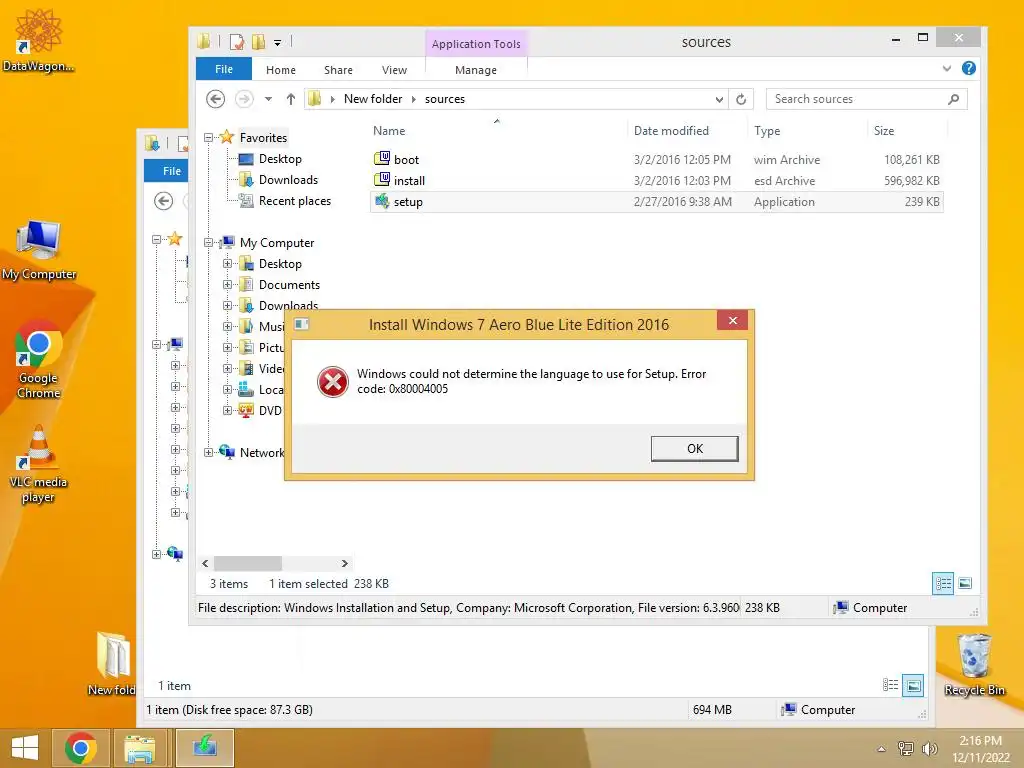Screen dimensions: 1024x768
Task: Sort by the Name column header
Action: 389,131
